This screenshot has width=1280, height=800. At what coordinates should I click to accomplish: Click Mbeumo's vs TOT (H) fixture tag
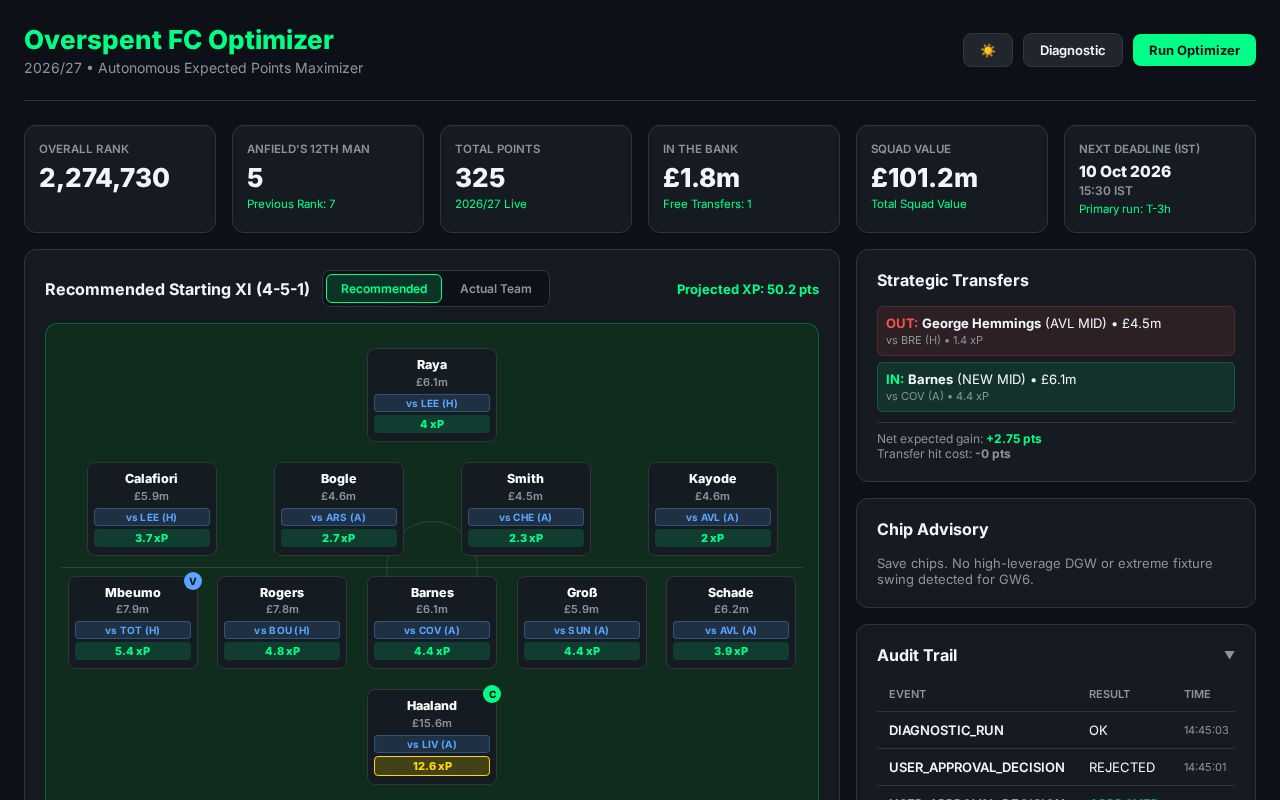[133, 630]
